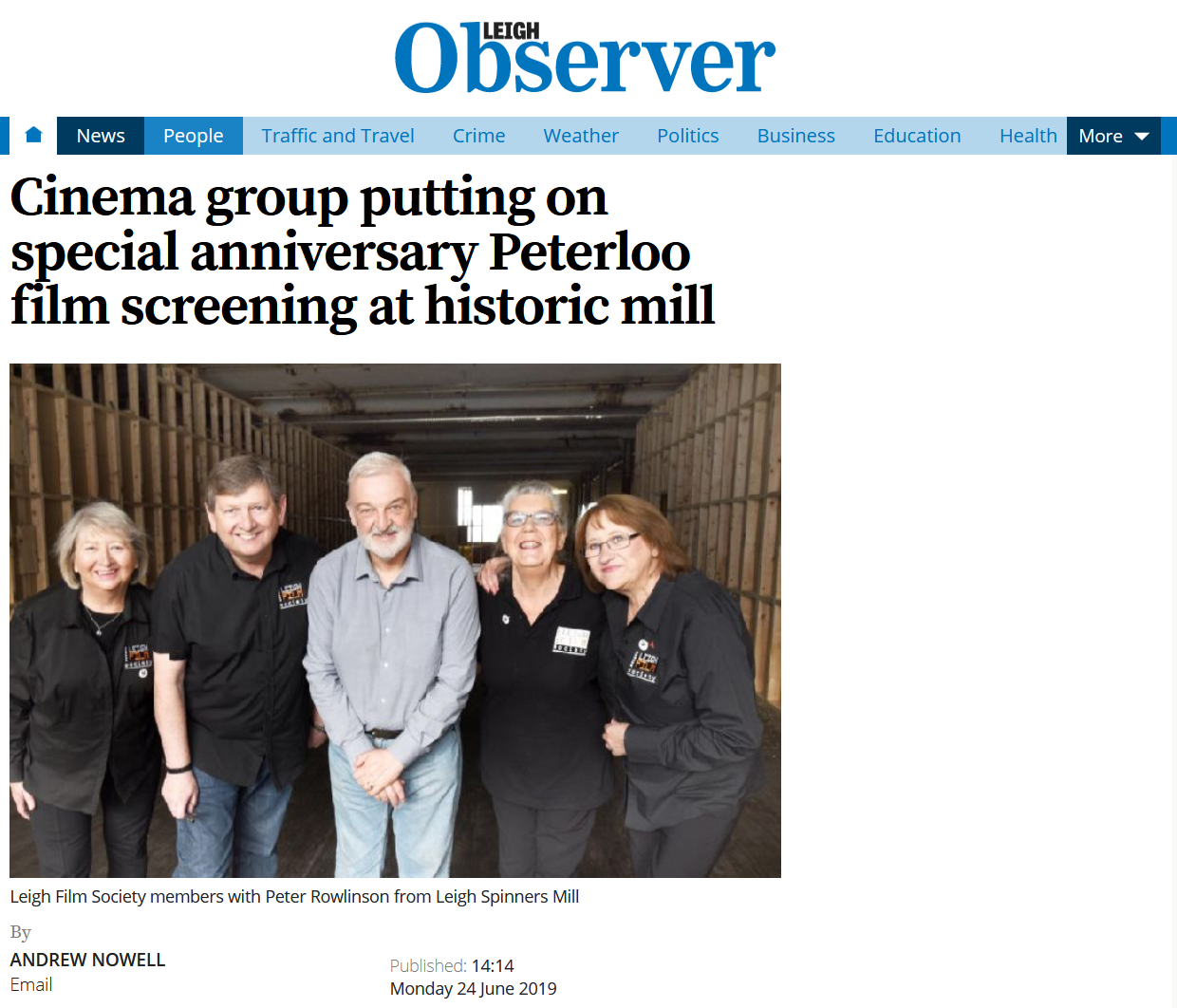Click the Peterloo film screening headline

[x=363, y=252]
